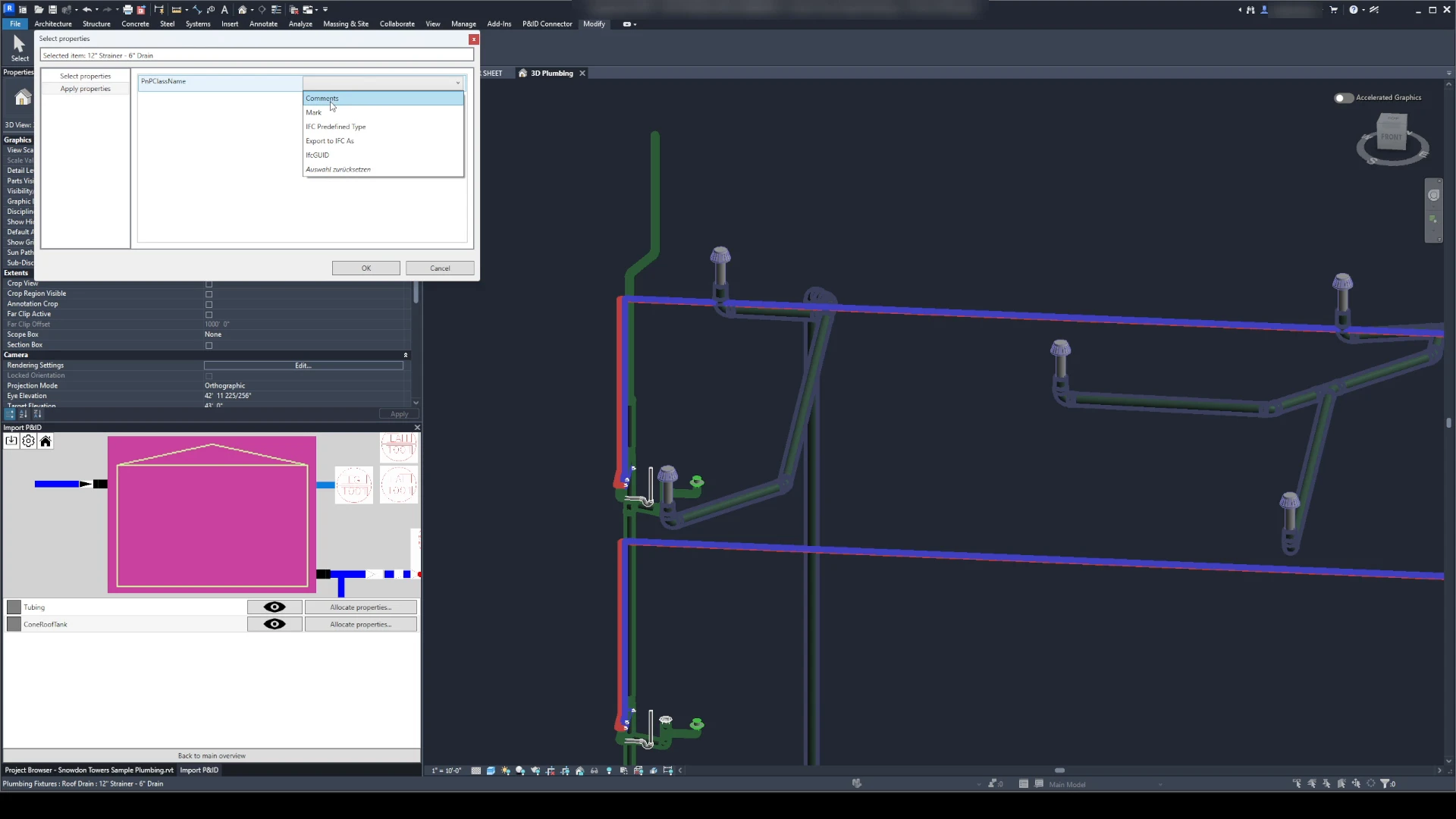Click the Selected item text field
1456x819 pixels.
(257, 55)
